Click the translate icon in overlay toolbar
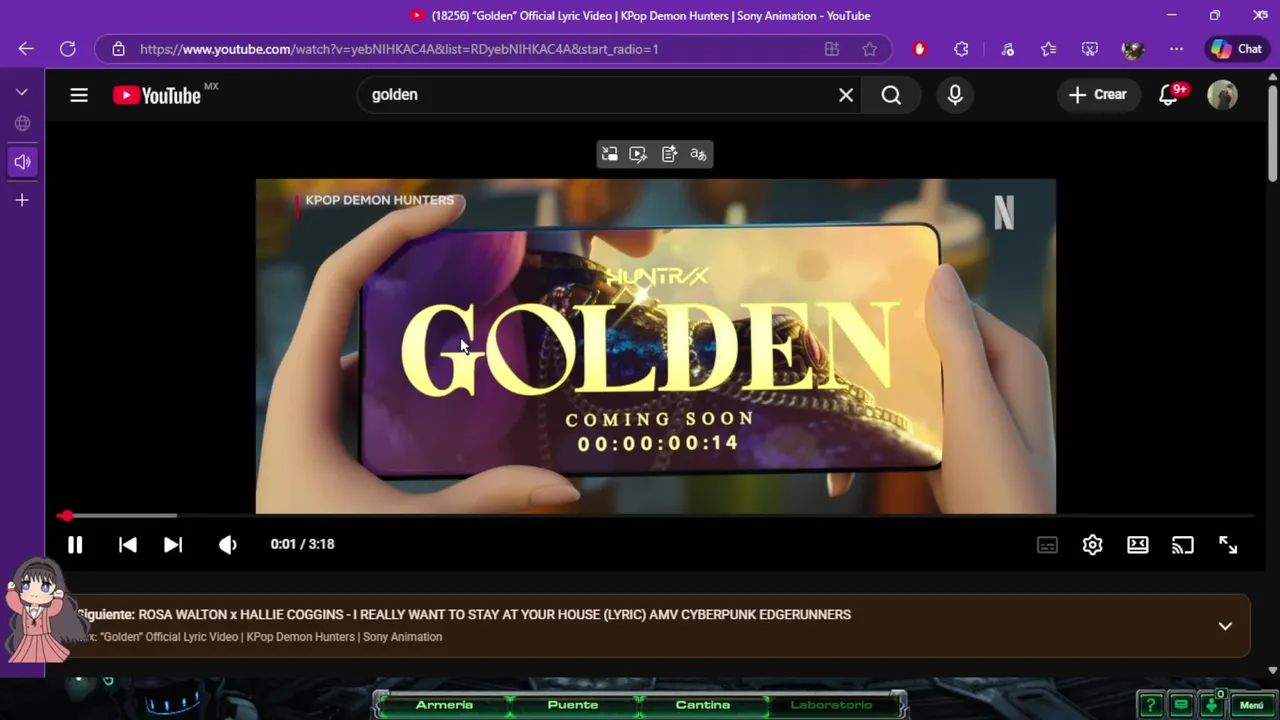This screenshot has height=720, width=1280. point(698,154)
